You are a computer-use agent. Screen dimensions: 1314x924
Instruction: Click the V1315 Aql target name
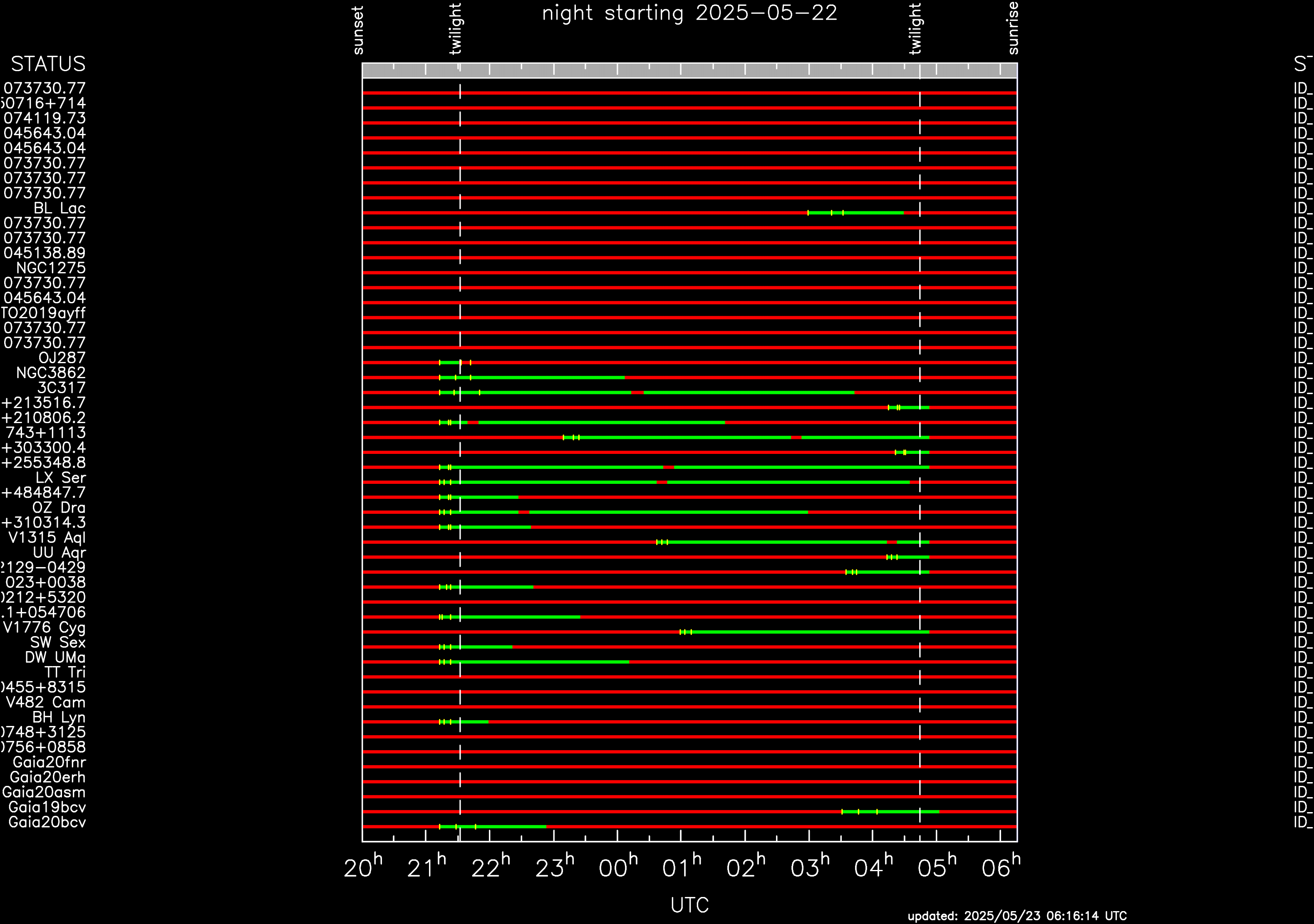[x=47, y=538]
